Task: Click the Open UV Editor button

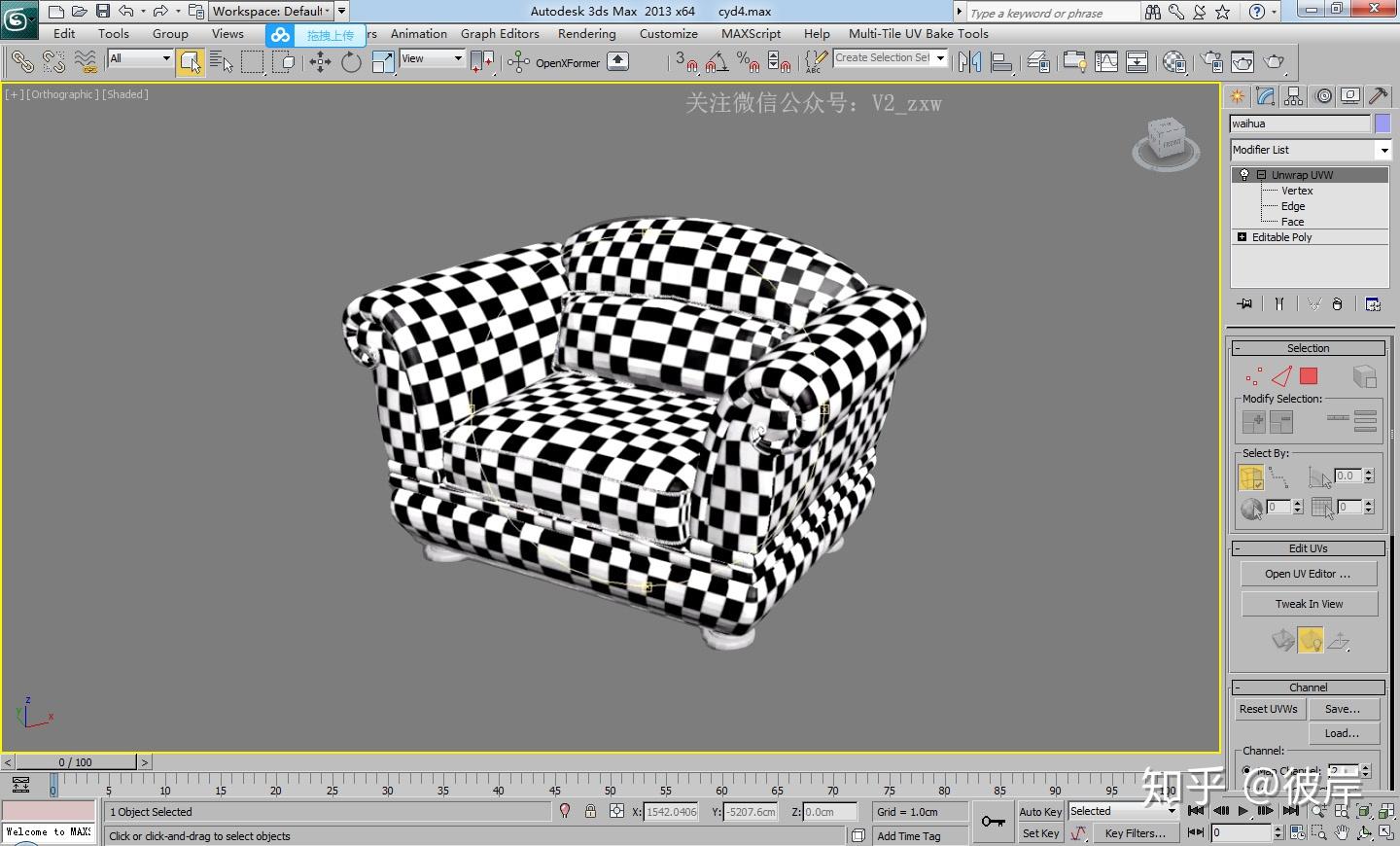Action: pyautogui.click(x=1308, y=574)
